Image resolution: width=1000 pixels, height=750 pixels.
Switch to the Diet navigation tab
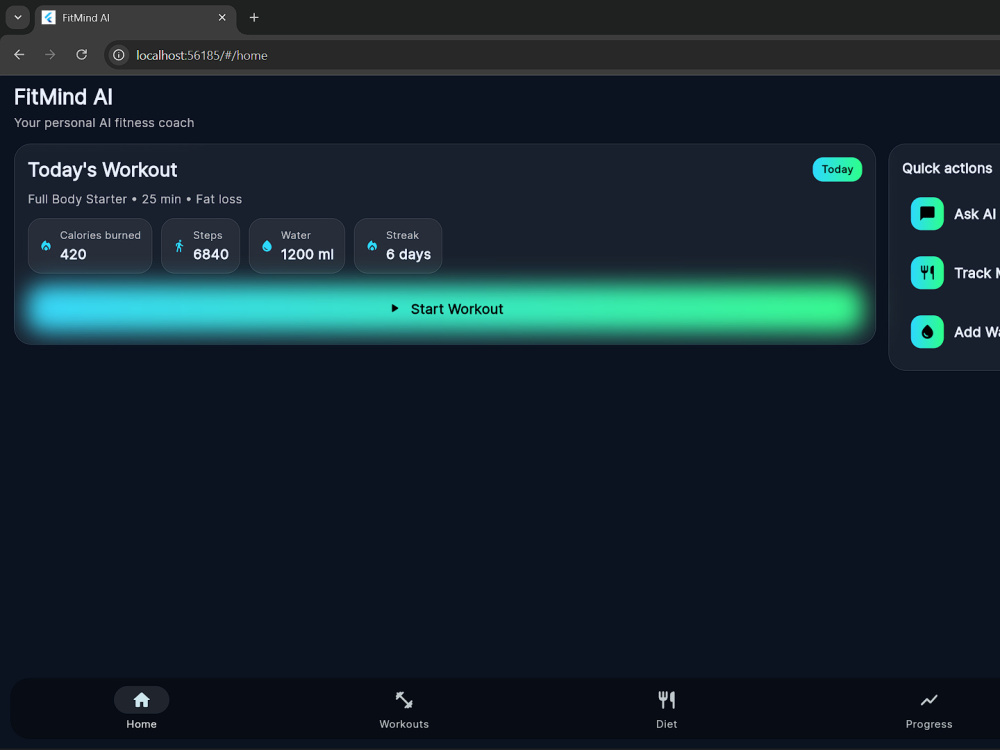point(666,708)
